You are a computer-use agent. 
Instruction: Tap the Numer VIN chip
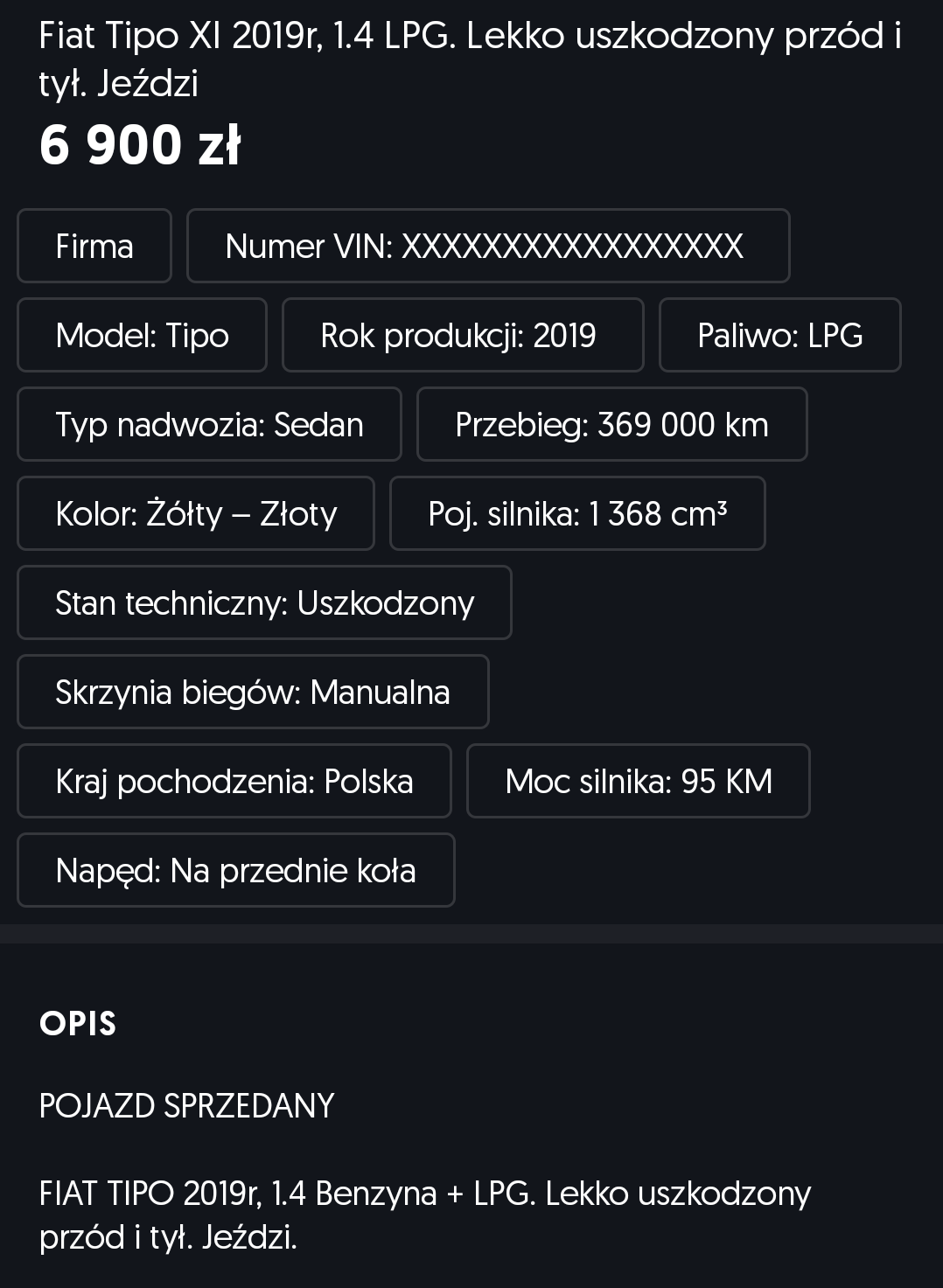click(x=488, y=246)
